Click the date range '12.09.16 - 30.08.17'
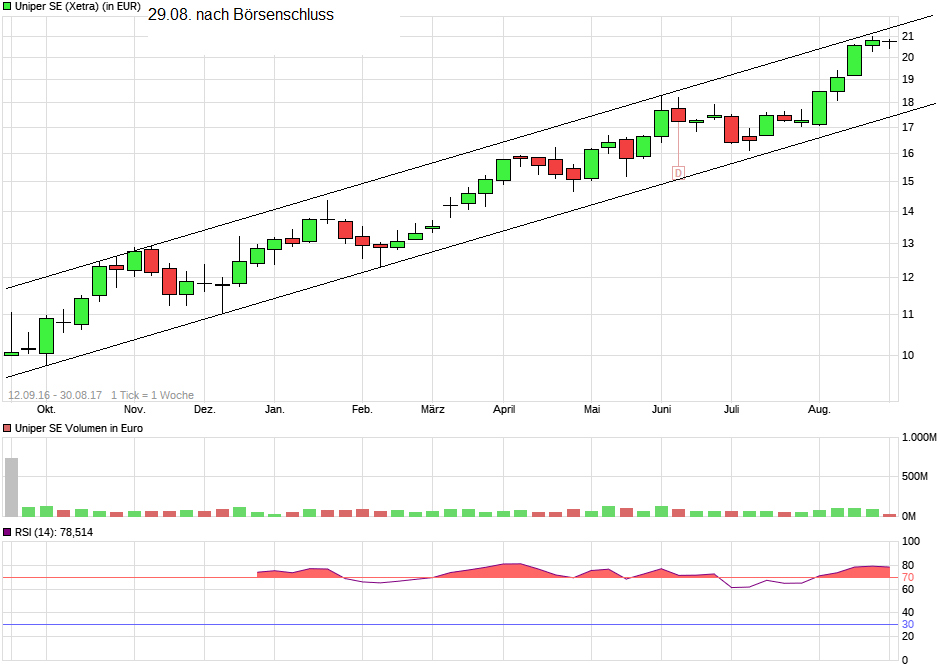The image size is (940, 670). [55, 395]
